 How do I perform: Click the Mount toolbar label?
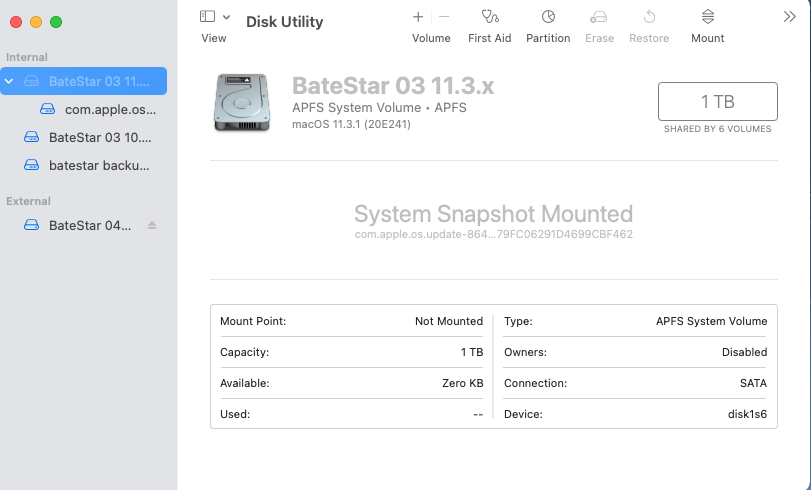pos(708,38)
